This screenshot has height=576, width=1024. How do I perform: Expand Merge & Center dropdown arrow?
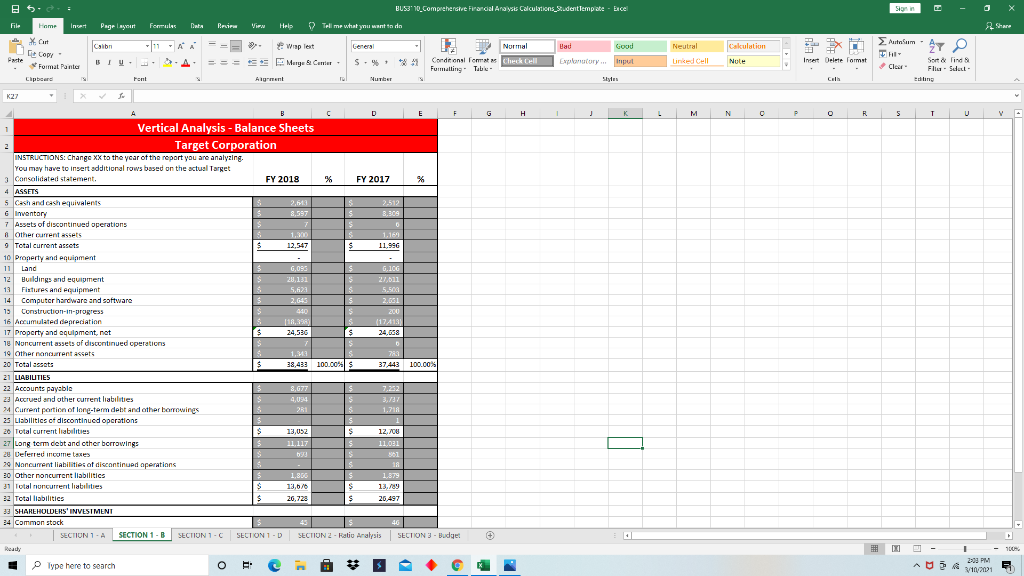[338, 63]
